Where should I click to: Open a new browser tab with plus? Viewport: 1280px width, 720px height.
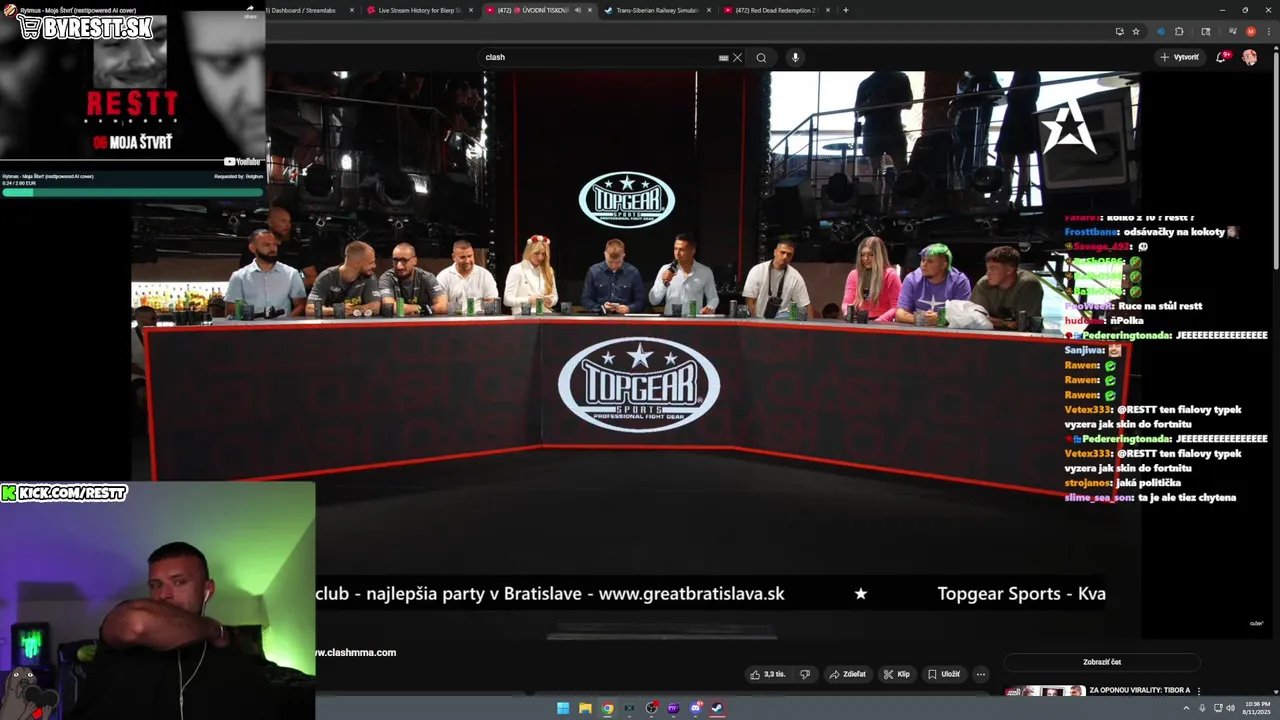point(846,10)
